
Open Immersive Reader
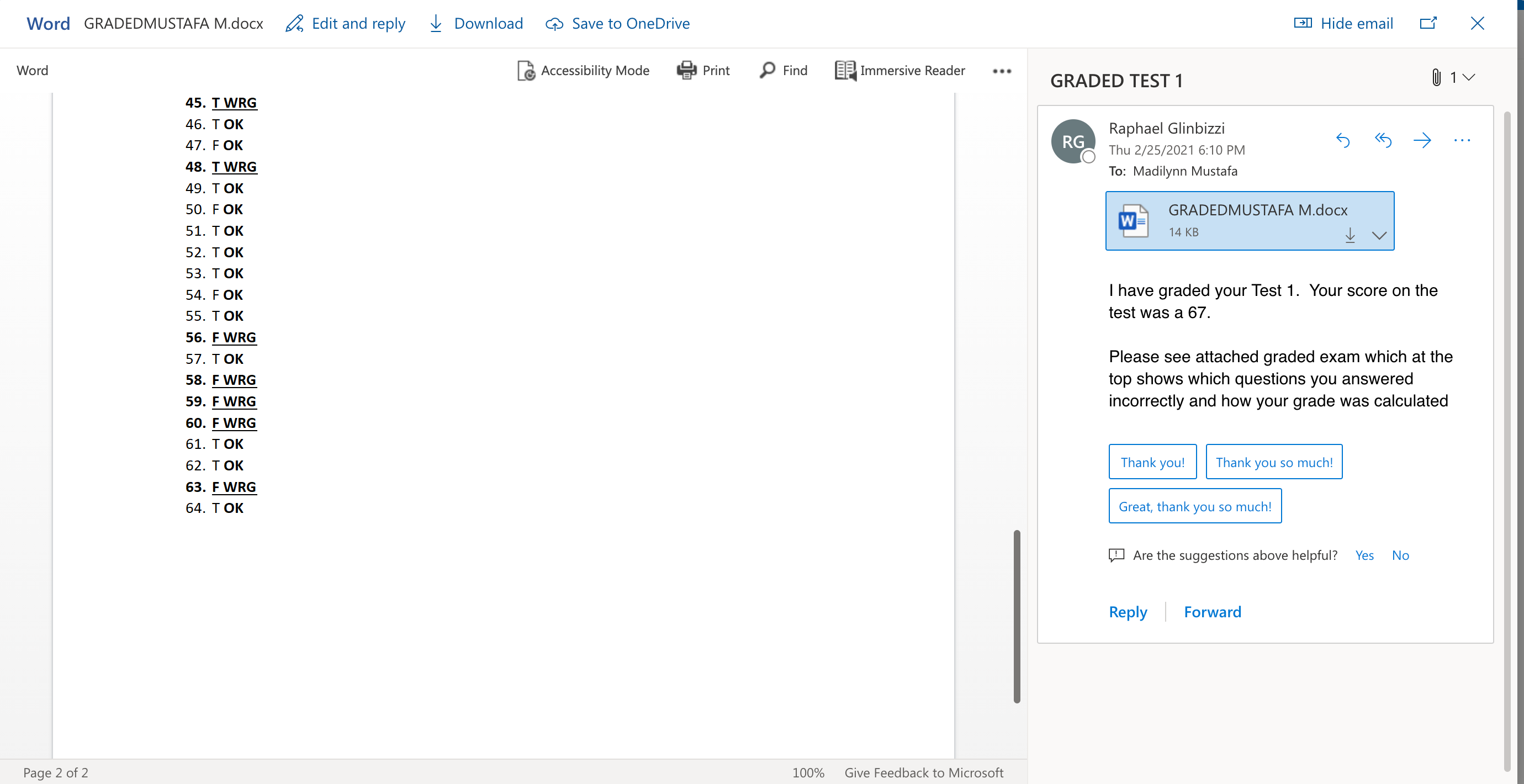coord(900,71)
